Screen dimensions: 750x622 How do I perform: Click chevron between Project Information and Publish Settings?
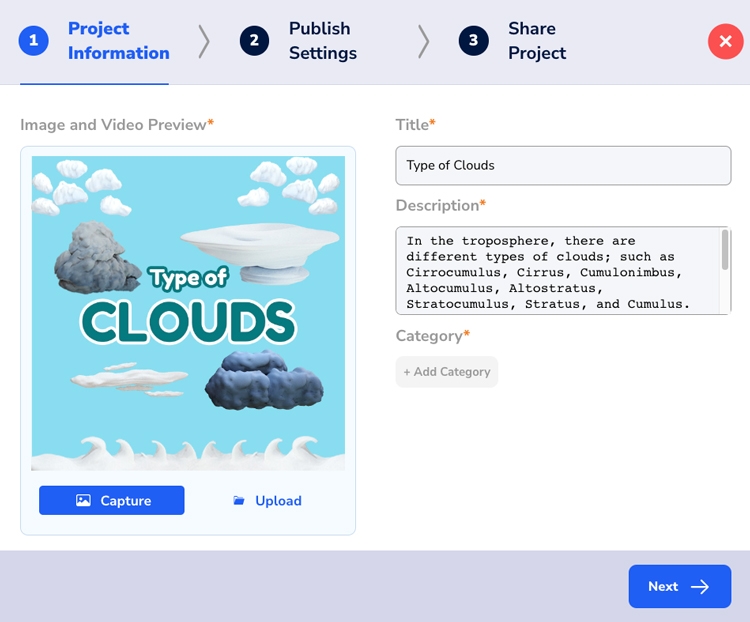coord(204,41)
